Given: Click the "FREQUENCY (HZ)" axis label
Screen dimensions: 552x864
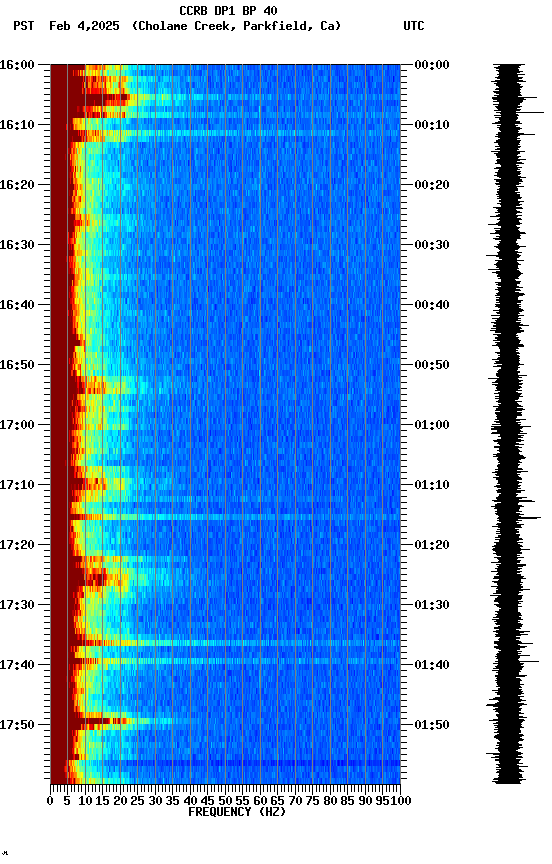Looking at the screenshot, I should 237,812.
